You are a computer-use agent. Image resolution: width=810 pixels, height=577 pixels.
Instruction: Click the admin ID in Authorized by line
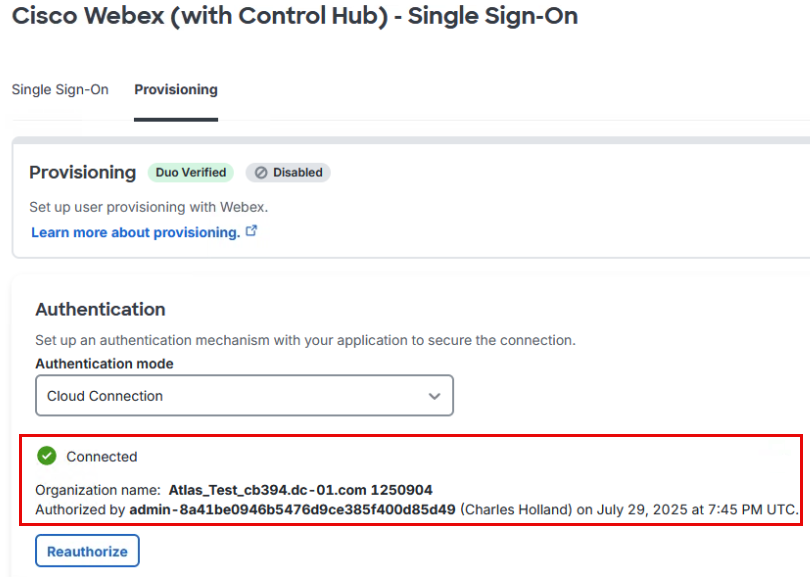pyautogui.click(x=292, y=509)
